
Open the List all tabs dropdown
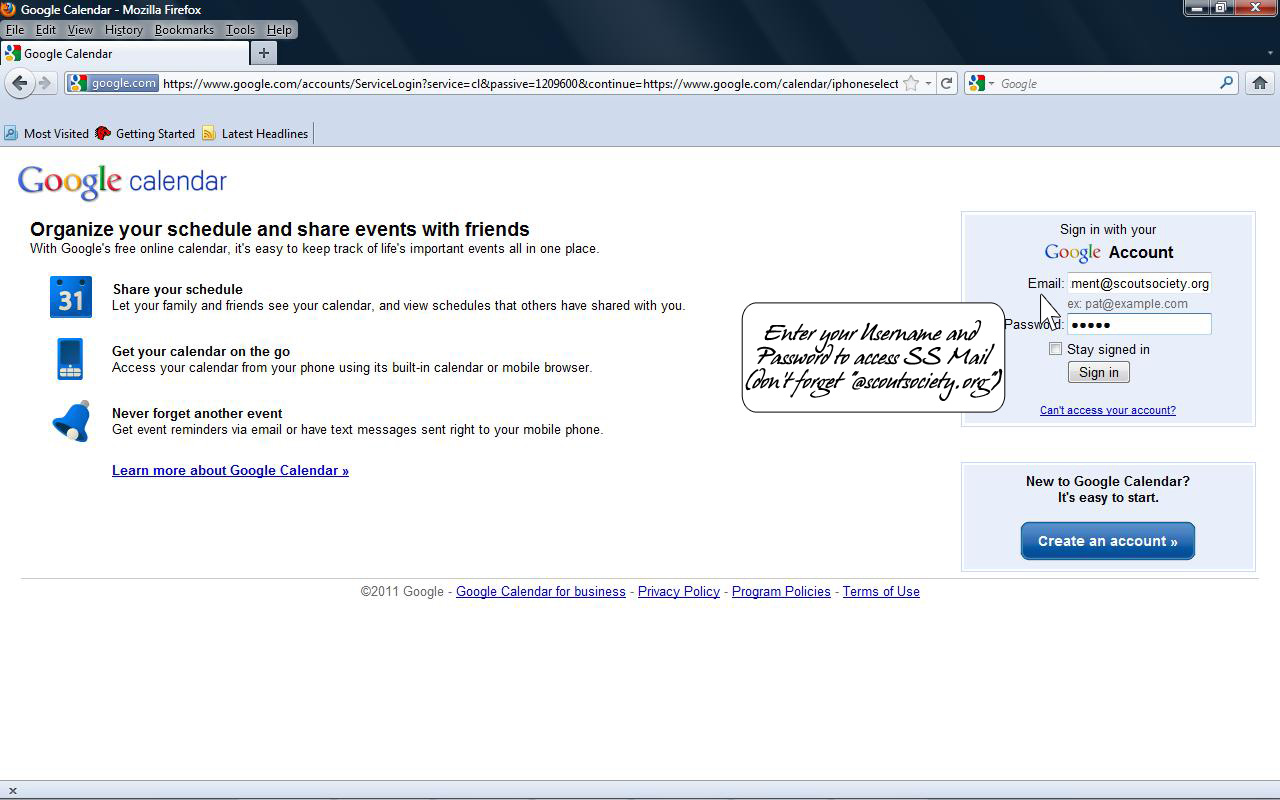click(1269, 53)
